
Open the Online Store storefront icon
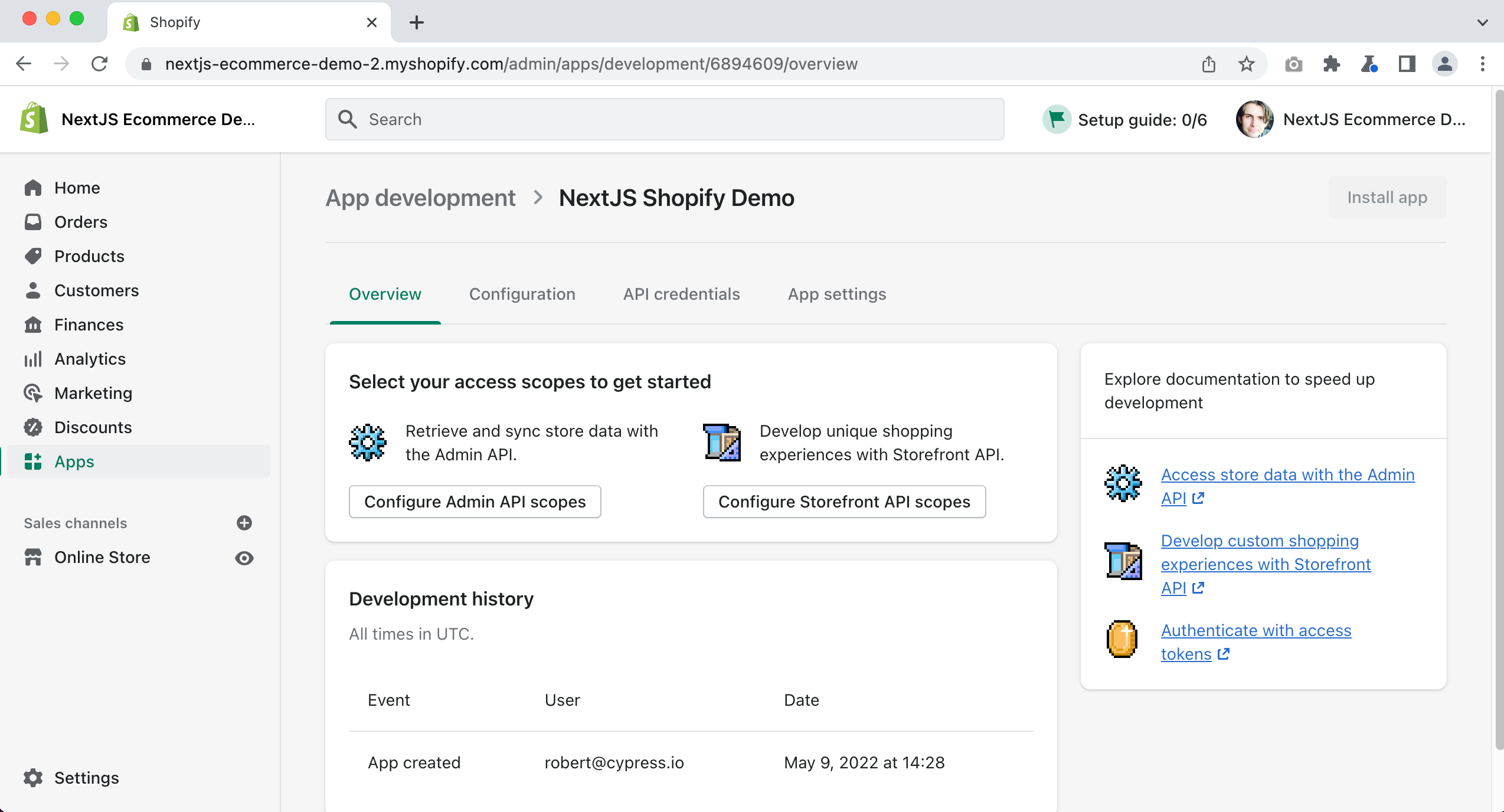pyautogui.click(x=33, y=557)
